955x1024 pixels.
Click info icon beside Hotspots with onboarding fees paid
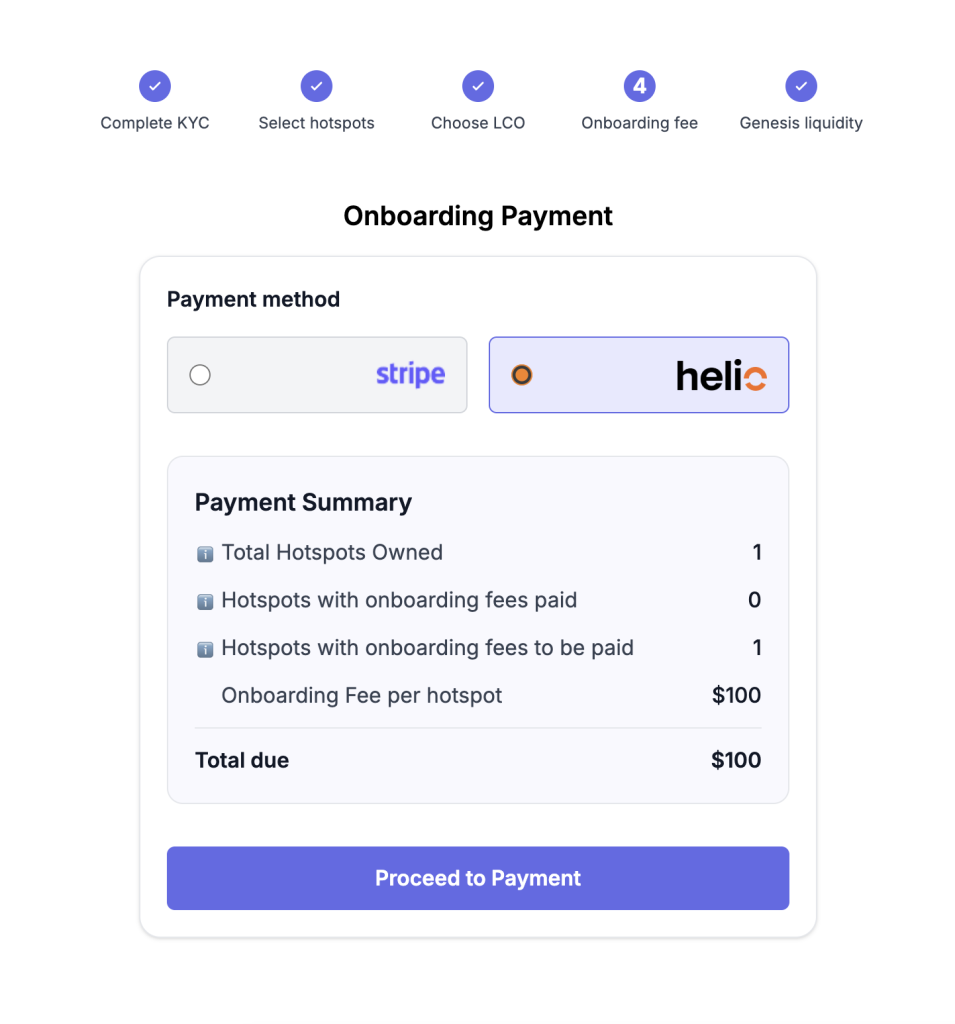click(205, 601)
